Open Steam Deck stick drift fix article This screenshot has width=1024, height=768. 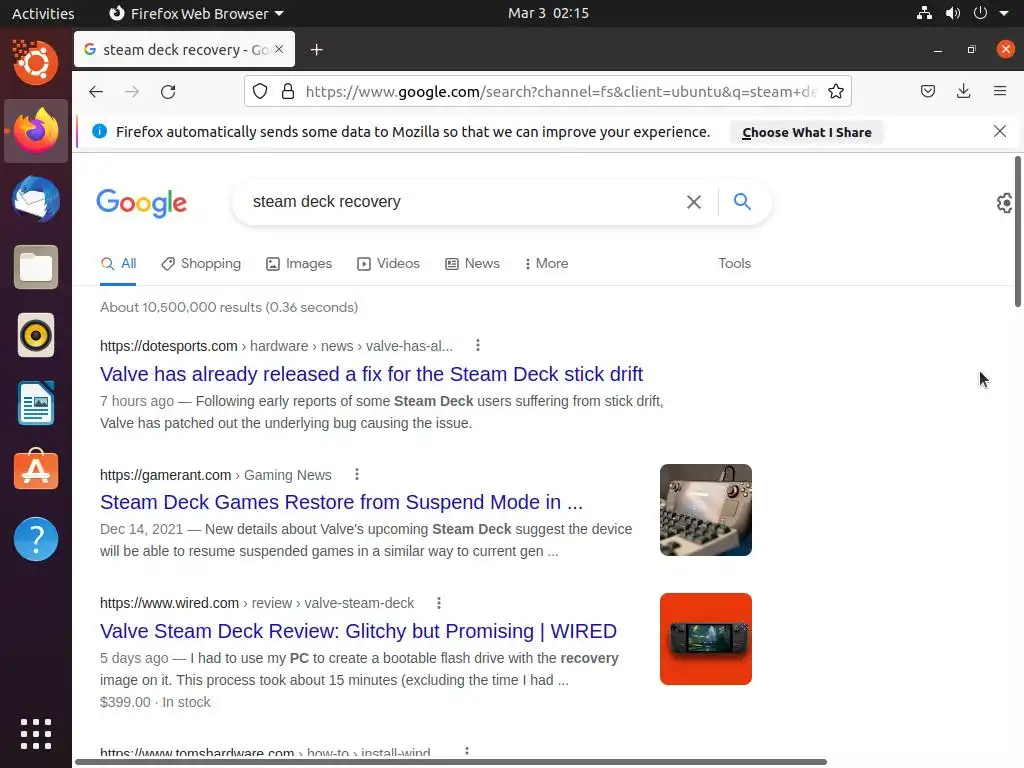[372, 374]
